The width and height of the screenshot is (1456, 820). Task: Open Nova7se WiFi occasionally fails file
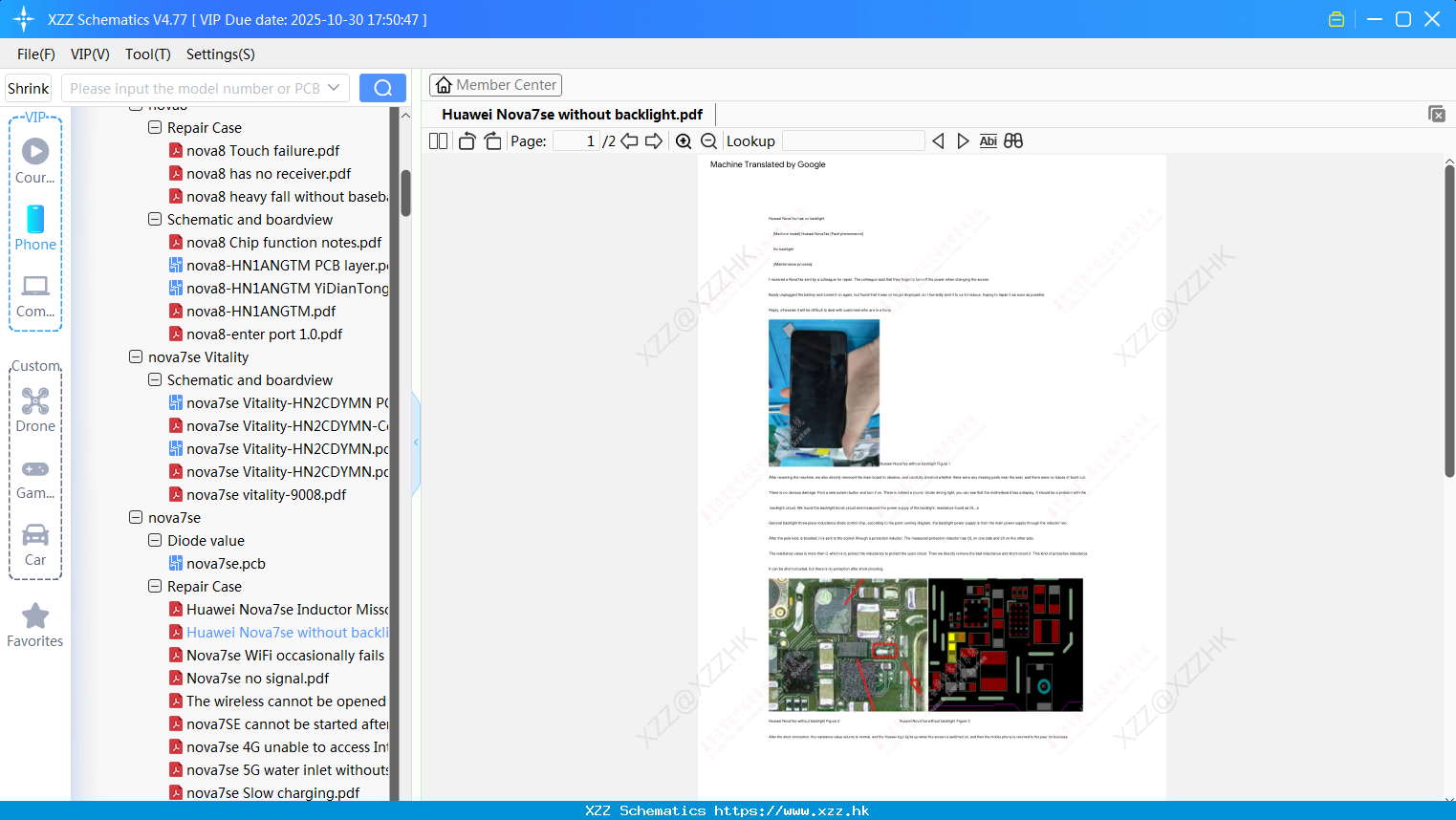click(277, 656)
